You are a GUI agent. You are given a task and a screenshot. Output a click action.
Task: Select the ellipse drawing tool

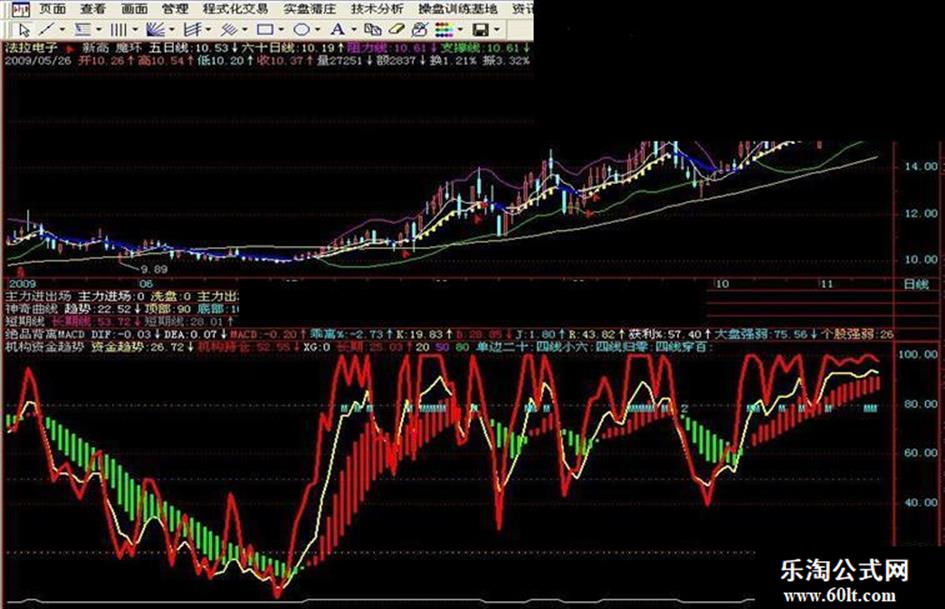click(301, 29)
